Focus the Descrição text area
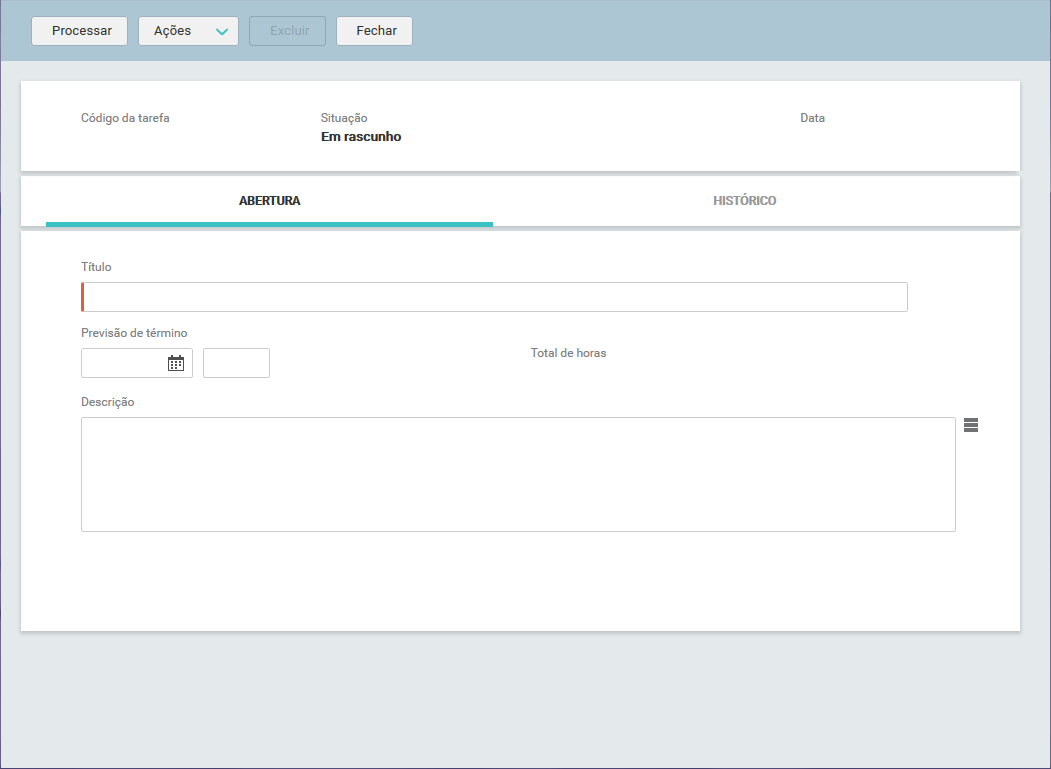Viewport: 1051px width, 769px height. (x=518, y=475)
